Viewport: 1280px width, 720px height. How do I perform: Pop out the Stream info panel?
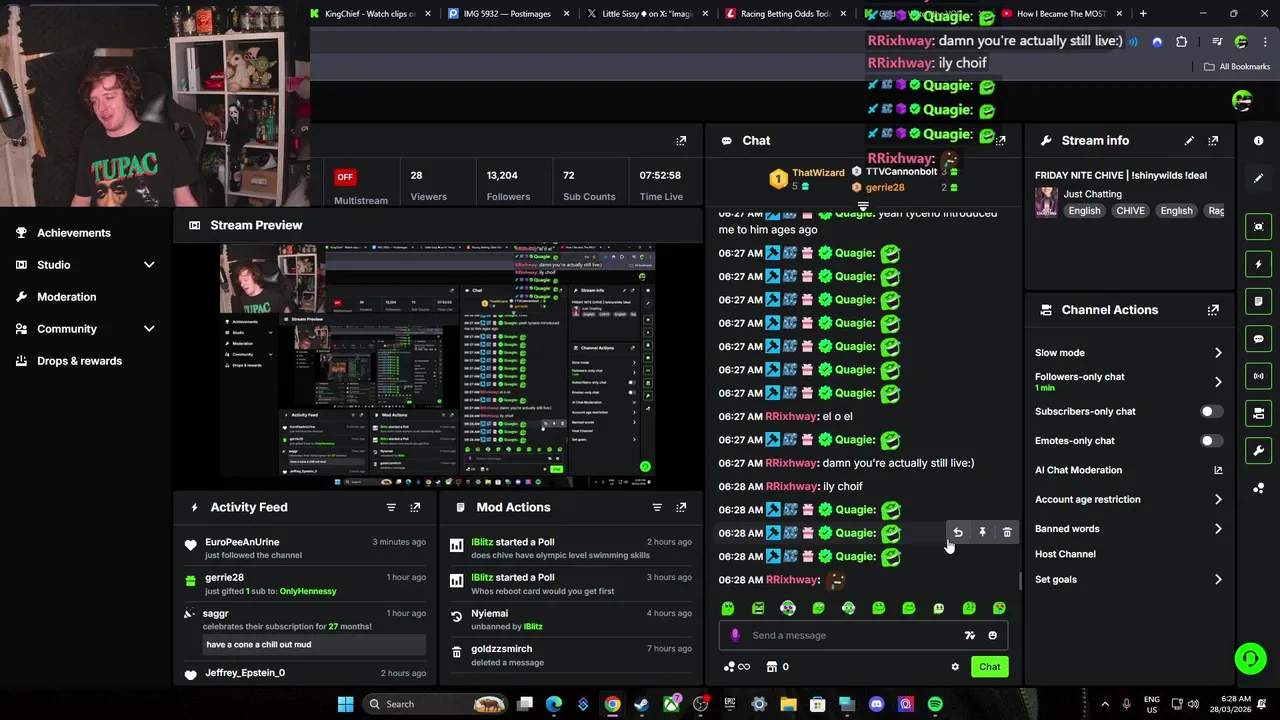click(1213, 141)
